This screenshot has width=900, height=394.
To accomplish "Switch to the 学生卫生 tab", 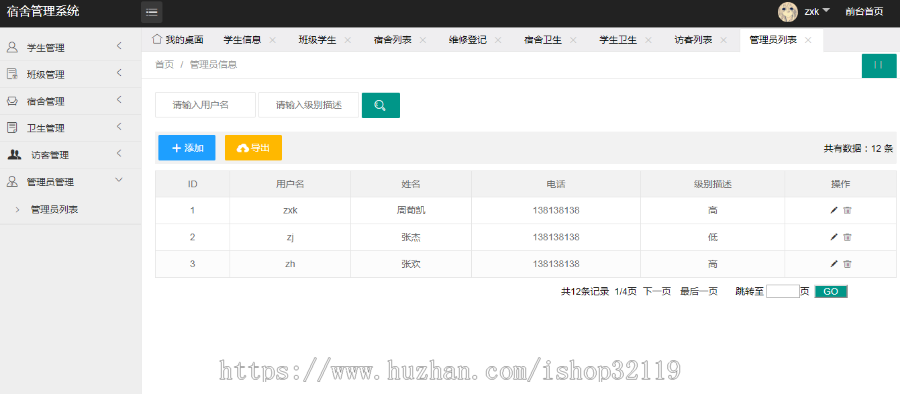I will coord(618,40).
